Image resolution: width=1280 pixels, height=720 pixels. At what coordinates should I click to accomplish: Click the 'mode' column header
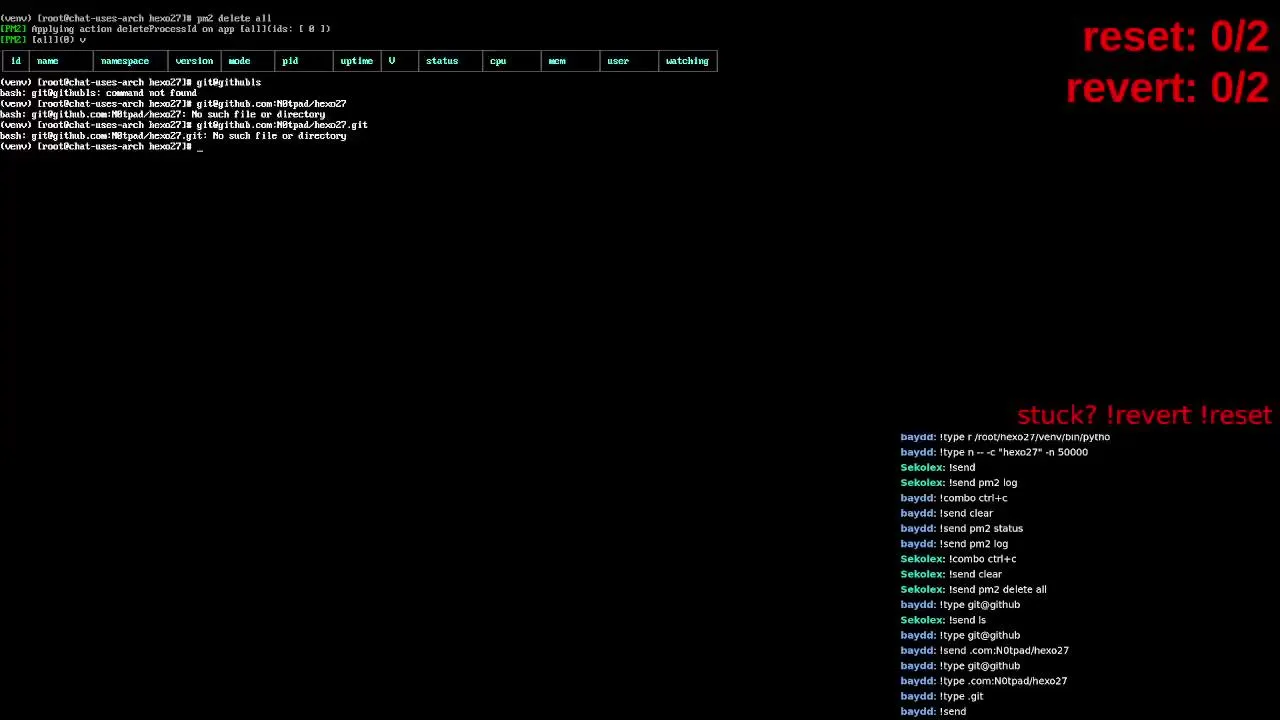tap(239, 61)
